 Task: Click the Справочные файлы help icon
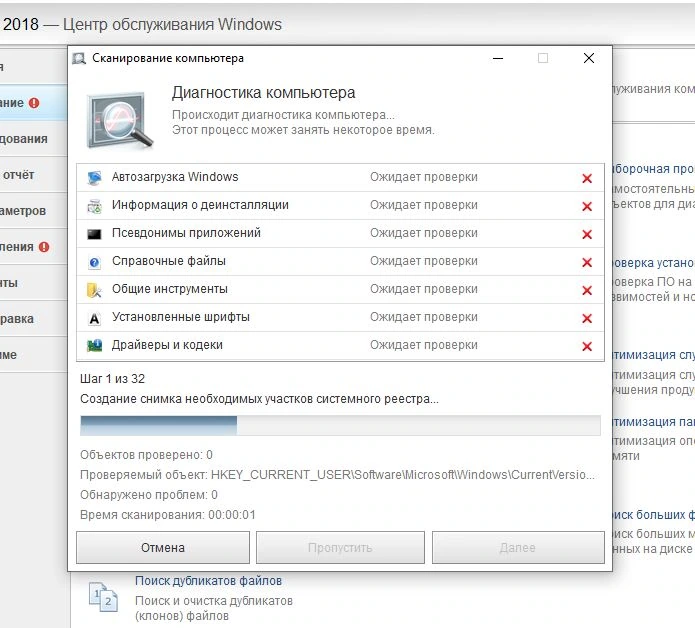click(94, 262)
